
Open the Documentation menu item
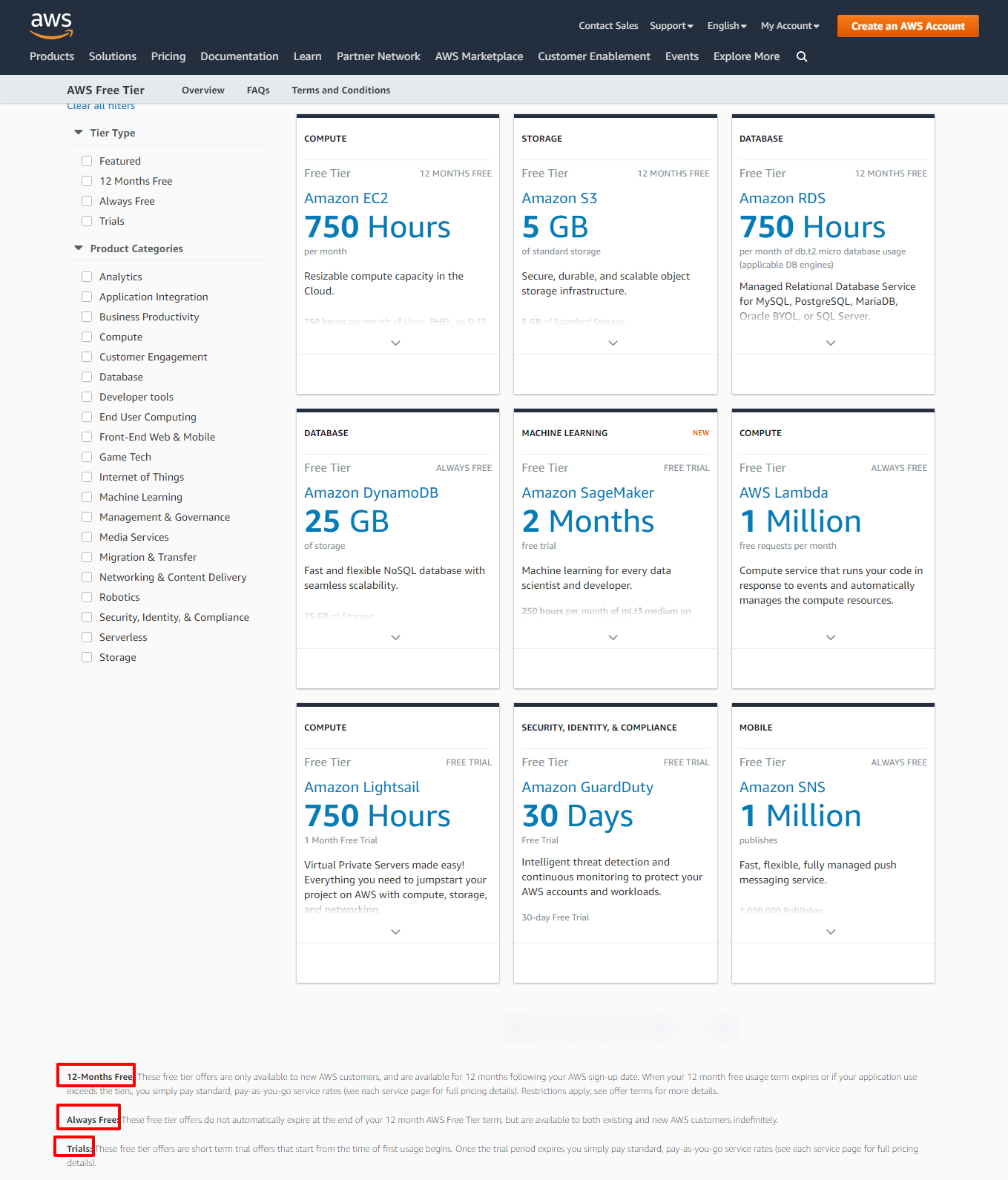240,56
